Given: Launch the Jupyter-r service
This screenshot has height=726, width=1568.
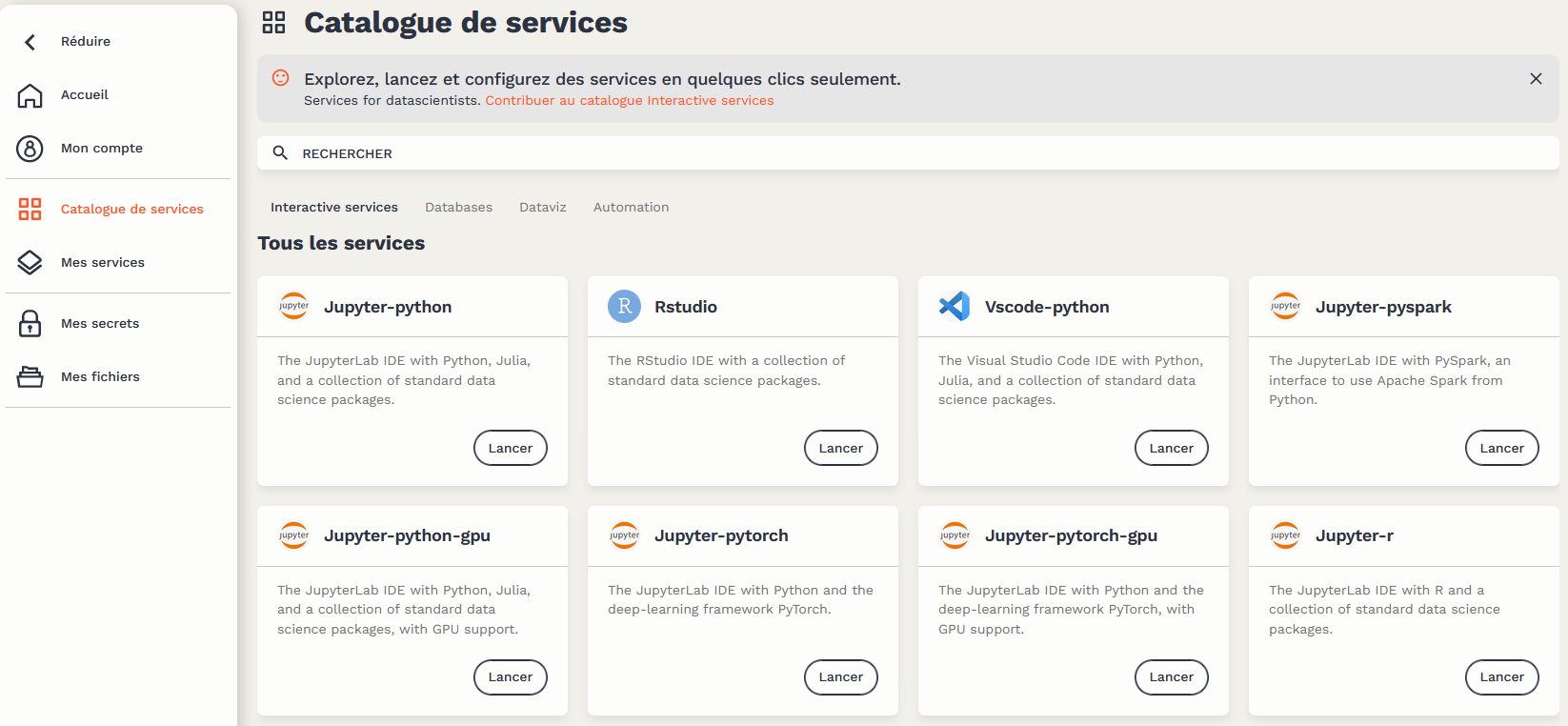Looking at the screenshot, I should point(1501,677).
